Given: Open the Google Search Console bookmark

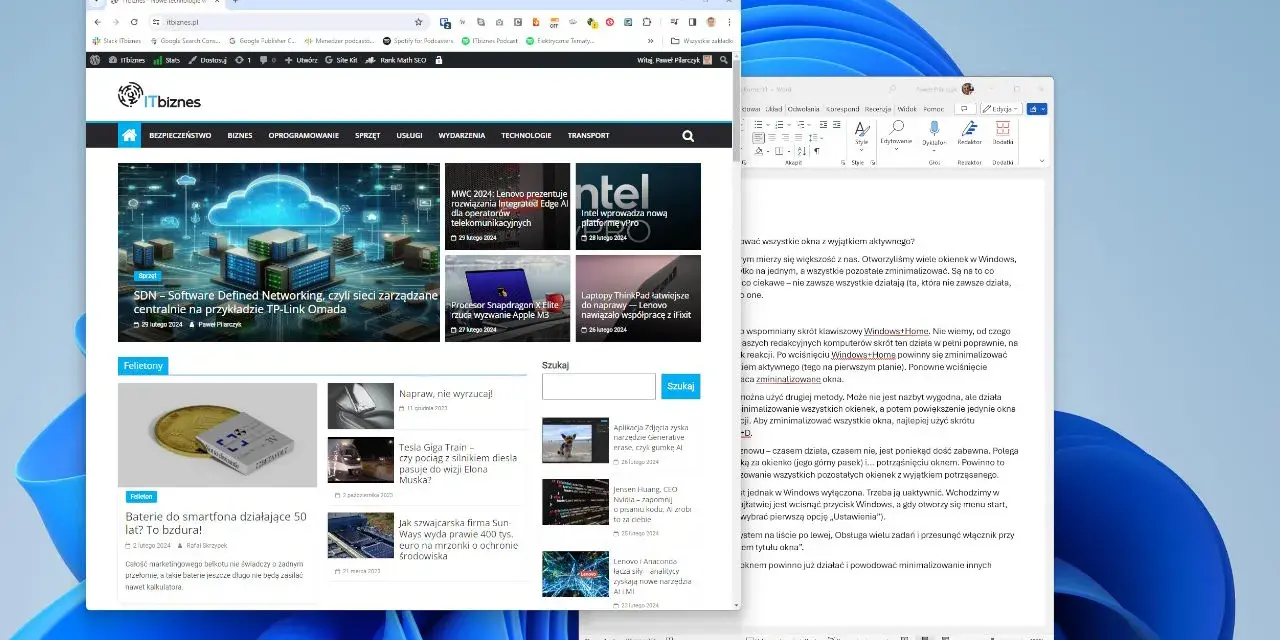Looking at the screenshot, I should [185, 41].
